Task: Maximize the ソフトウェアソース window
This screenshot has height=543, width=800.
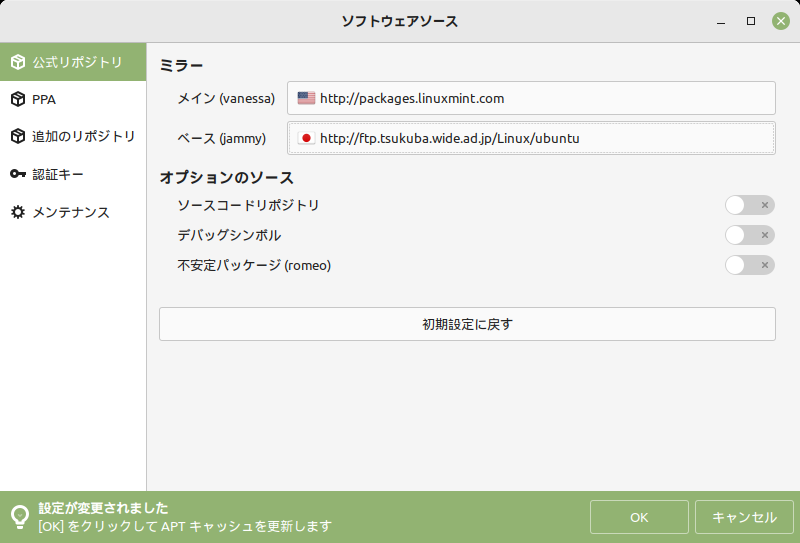Action: (751, 21)
